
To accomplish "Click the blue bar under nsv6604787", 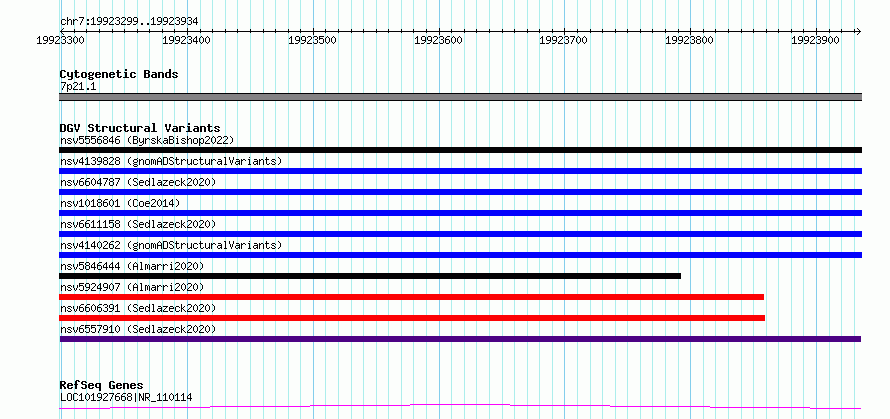I will (x=460, y=192).
